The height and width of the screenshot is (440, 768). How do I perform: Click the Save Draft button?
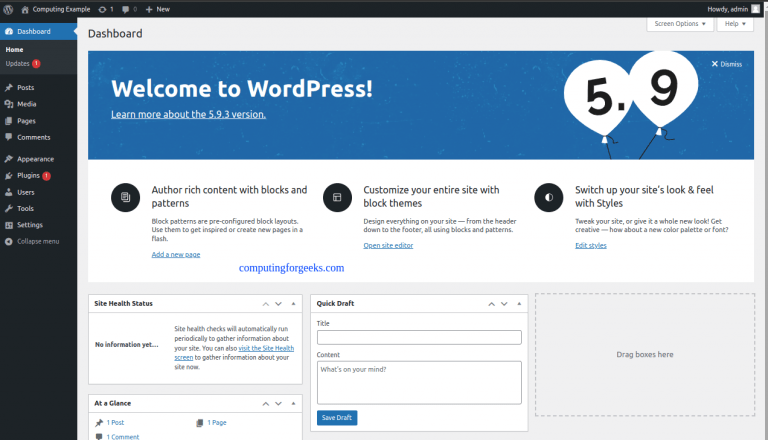337,418
